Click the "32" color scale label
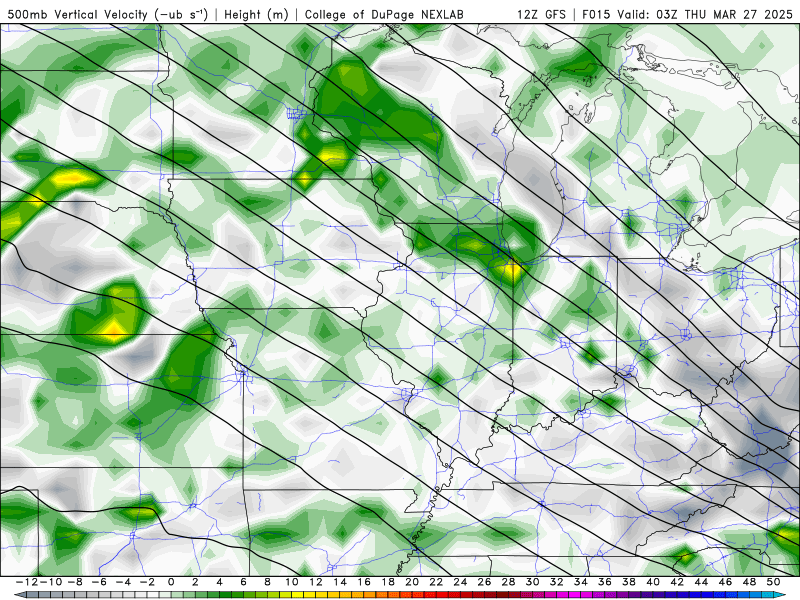The width and height of the screenshot is (800, 600). [x=557, y=582]
